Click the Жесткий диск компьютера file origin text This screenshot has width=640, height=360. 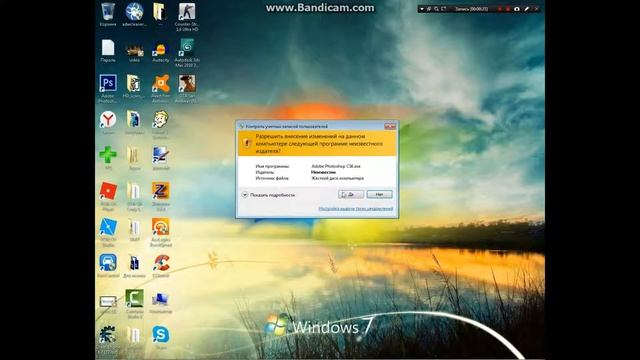[337, 178]
